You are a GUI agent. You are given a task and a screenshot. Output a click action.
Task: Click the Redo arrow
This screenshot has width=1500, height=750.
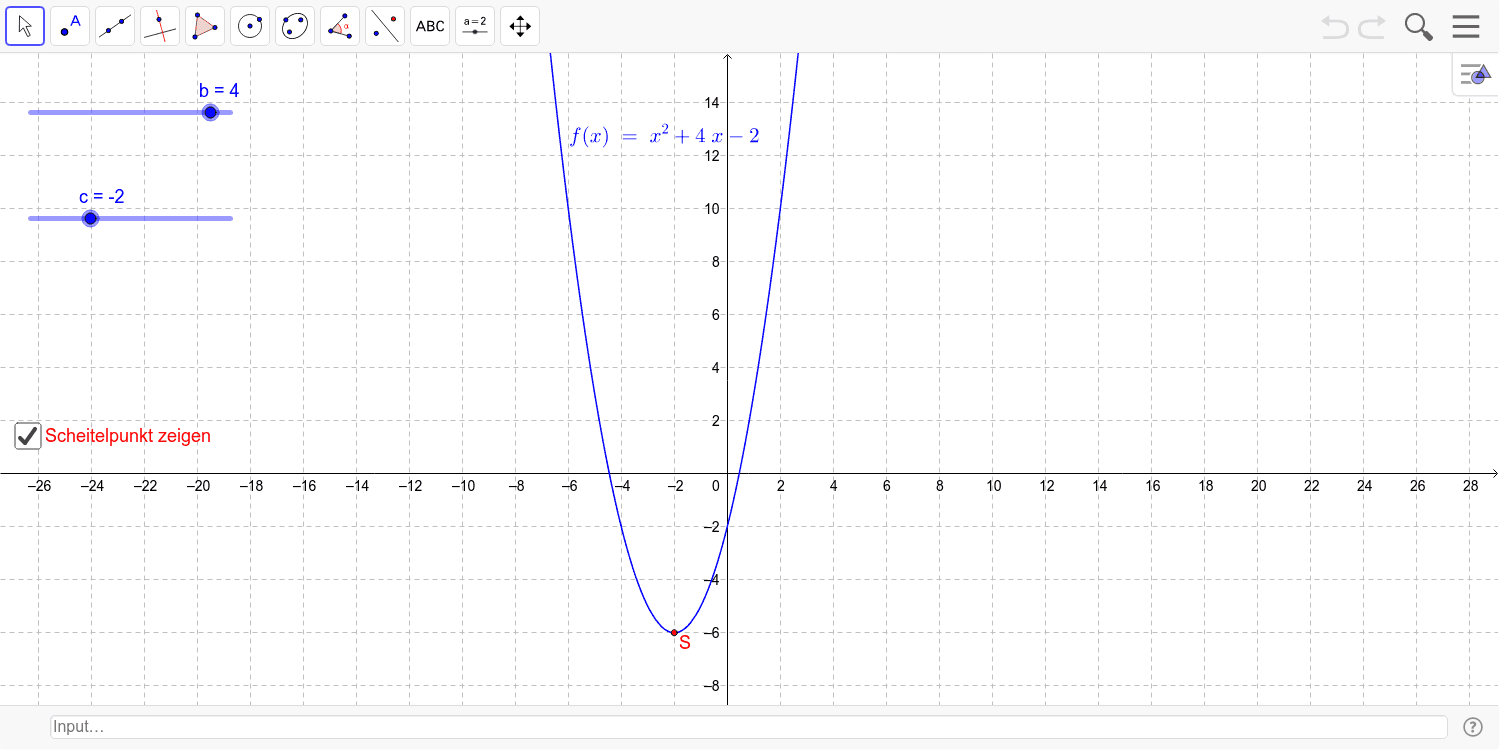click(1372, 27)
